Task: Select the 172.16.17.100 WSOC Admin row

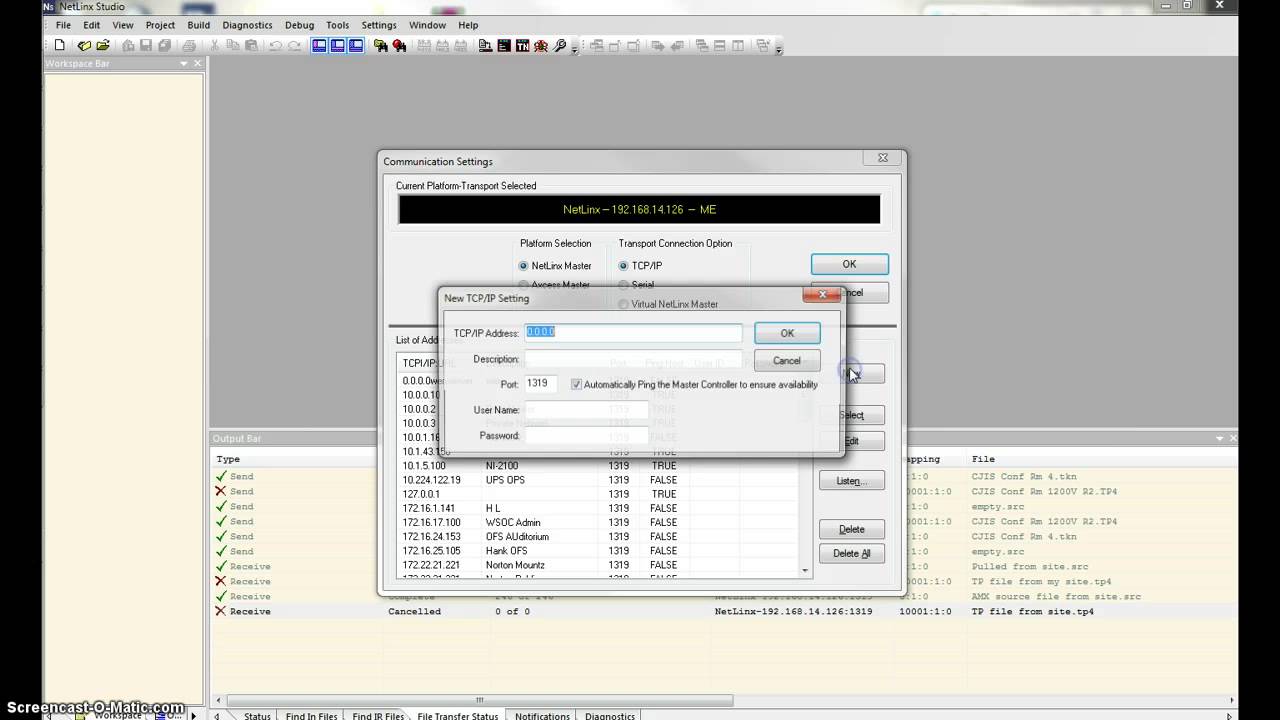Action: point(597,522)
